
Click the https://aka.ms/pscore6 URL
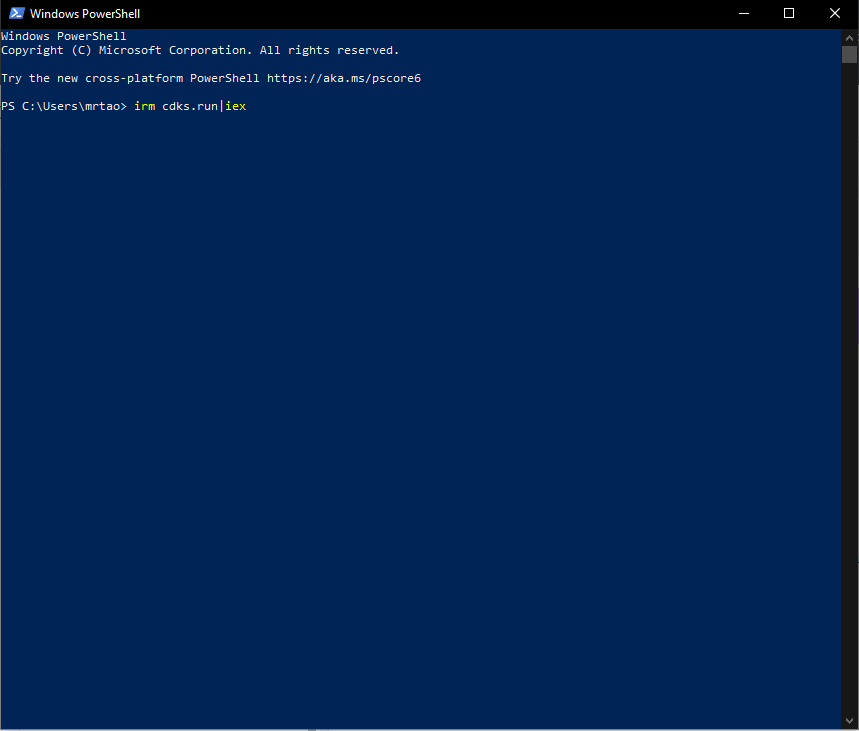(x=343, y=78)
